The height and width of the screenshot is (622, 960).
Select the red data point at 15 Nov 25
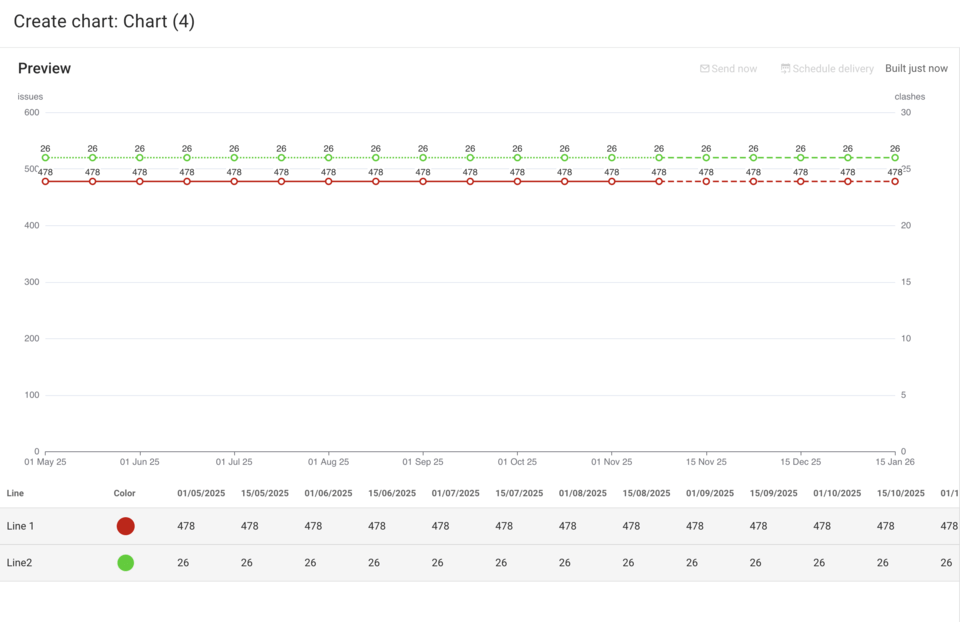click(706, 181)
